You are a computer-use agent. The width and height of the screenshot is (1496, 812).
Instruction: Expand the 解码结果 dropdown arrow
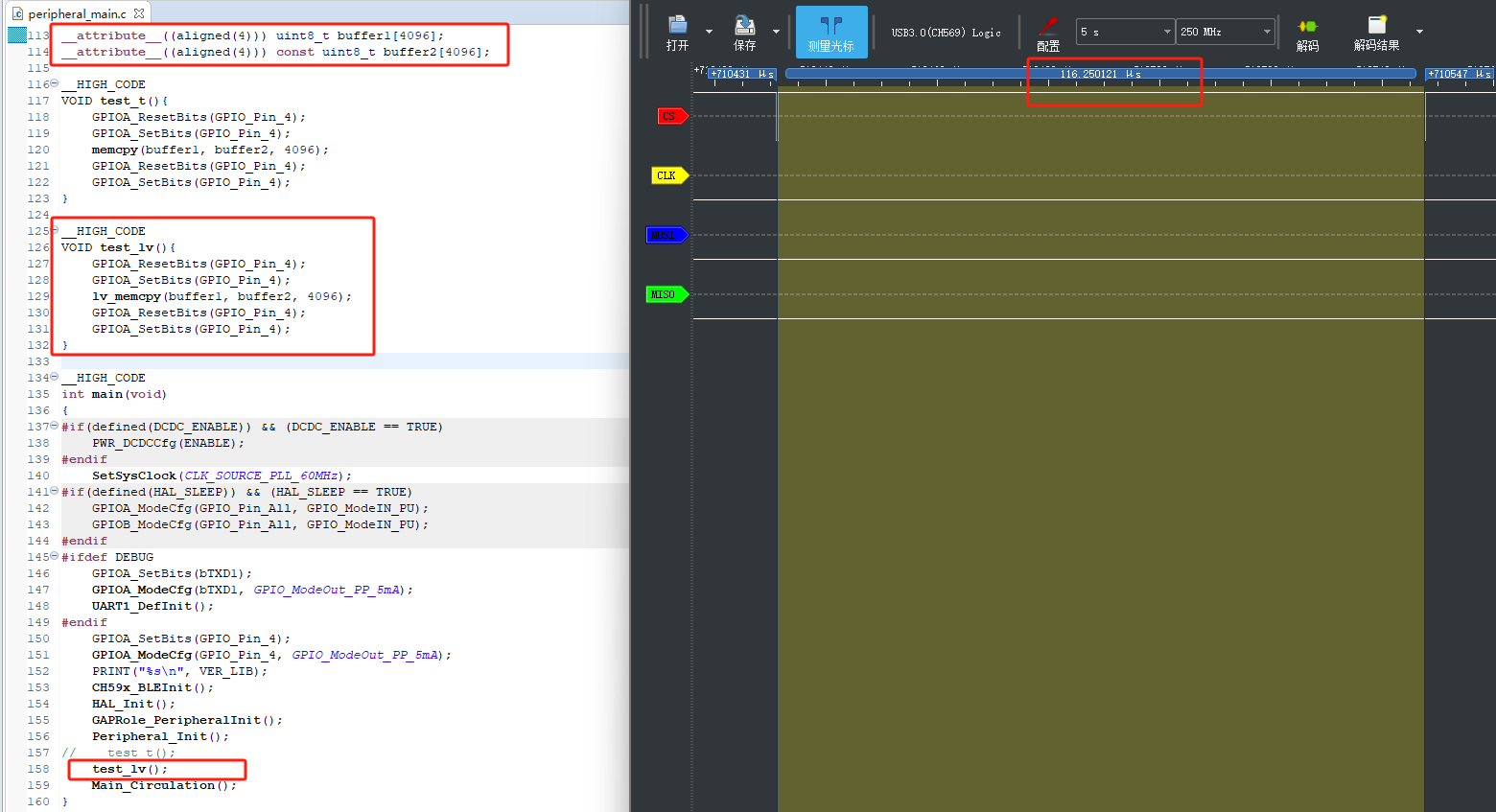(x=1419, y=32)
